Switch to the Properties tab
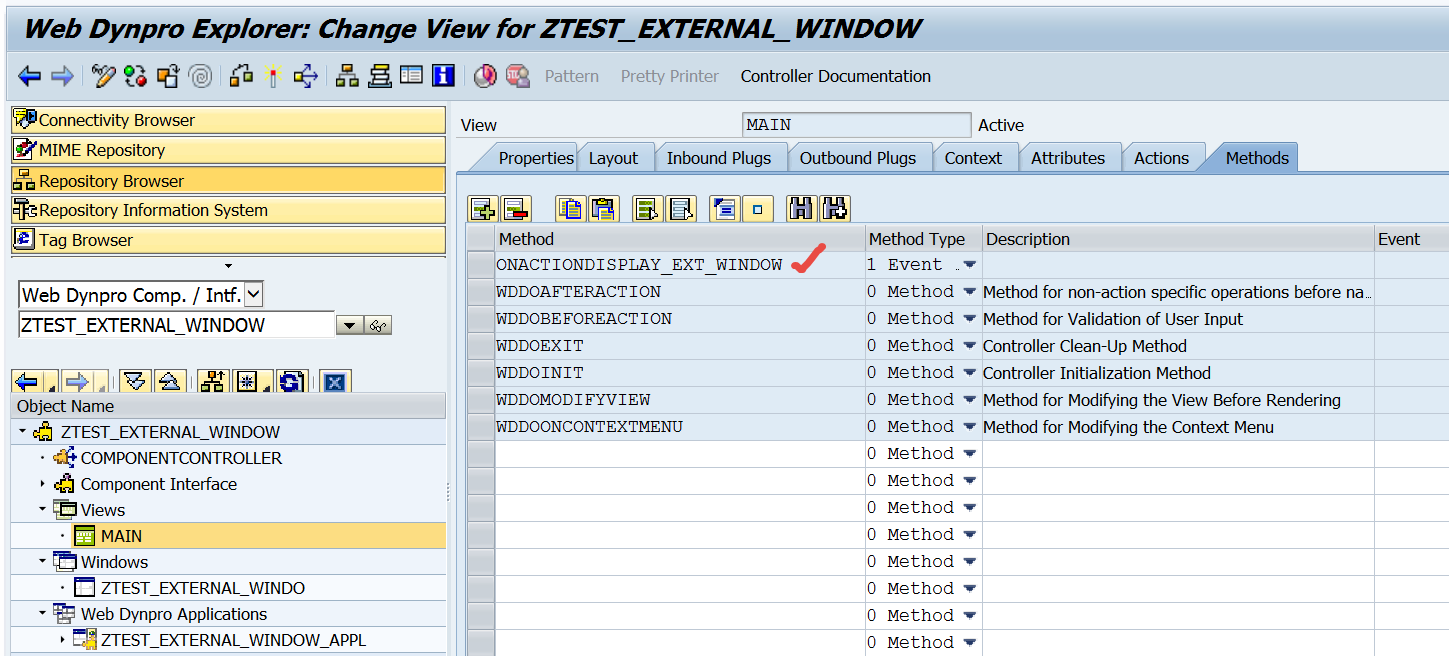The height and width of the screenshot is (656, 1449). pos(535,158)
